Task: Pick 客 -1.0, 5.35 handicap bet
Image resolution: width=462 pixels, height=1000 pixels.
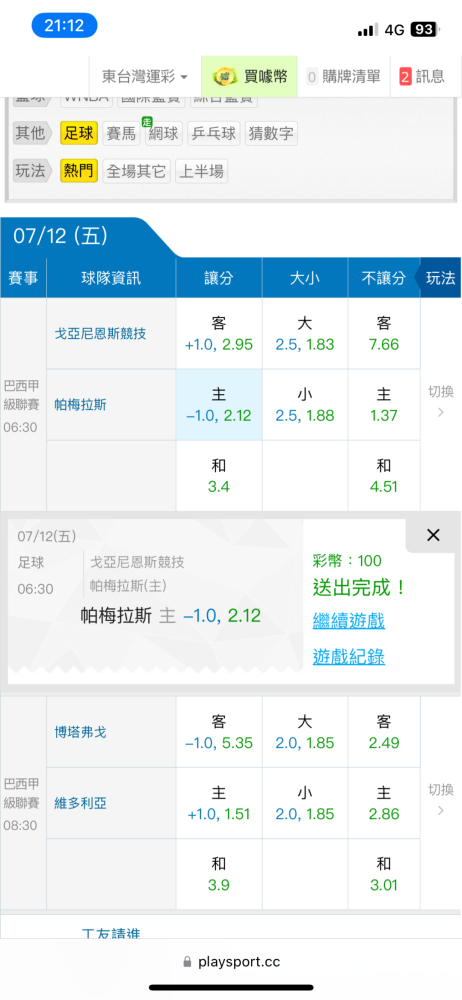Action: [x=219, y=732]
